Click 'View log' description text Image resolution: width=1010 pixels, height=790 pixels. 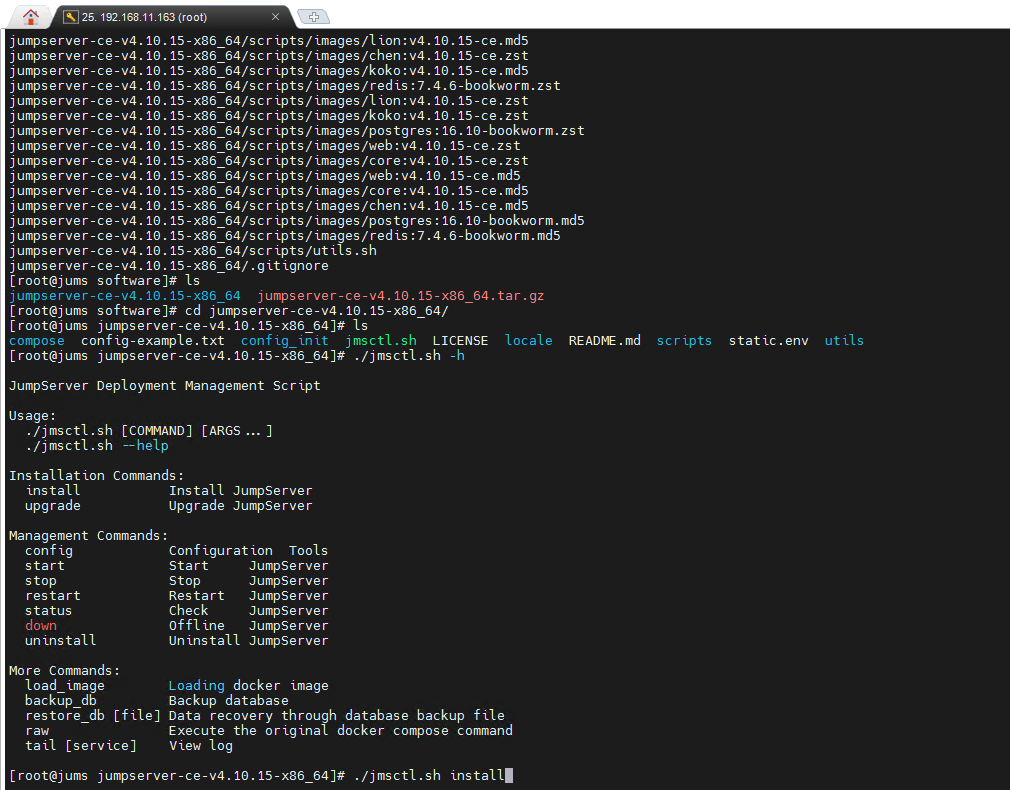click(x=200, y=746)
